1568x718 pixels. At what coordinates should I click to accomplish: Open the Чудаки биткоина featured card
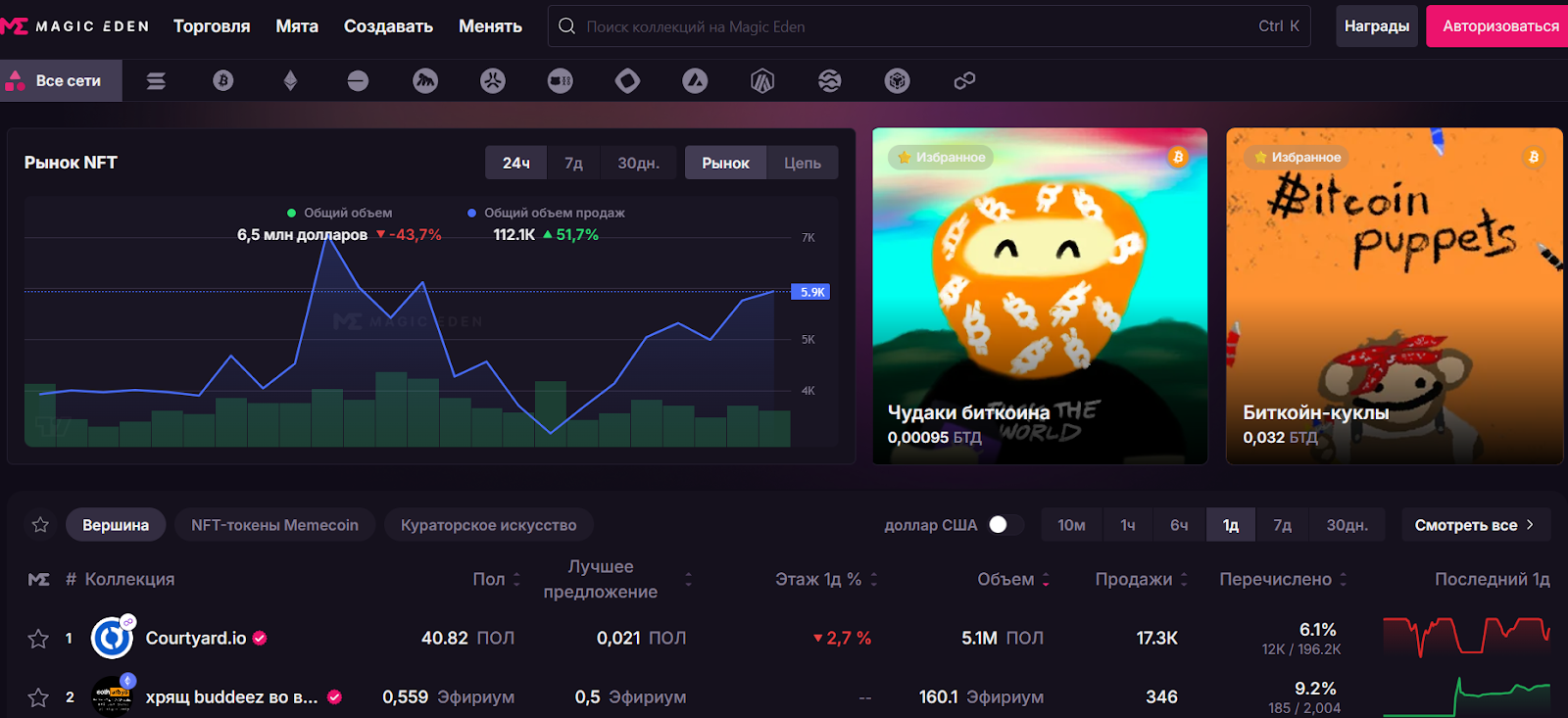[x=1040, y=296]
